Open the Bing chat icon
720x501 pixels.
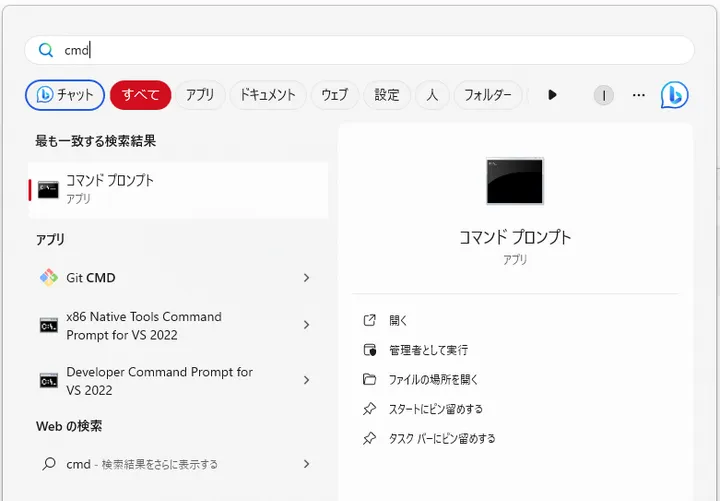pos(675,95)
